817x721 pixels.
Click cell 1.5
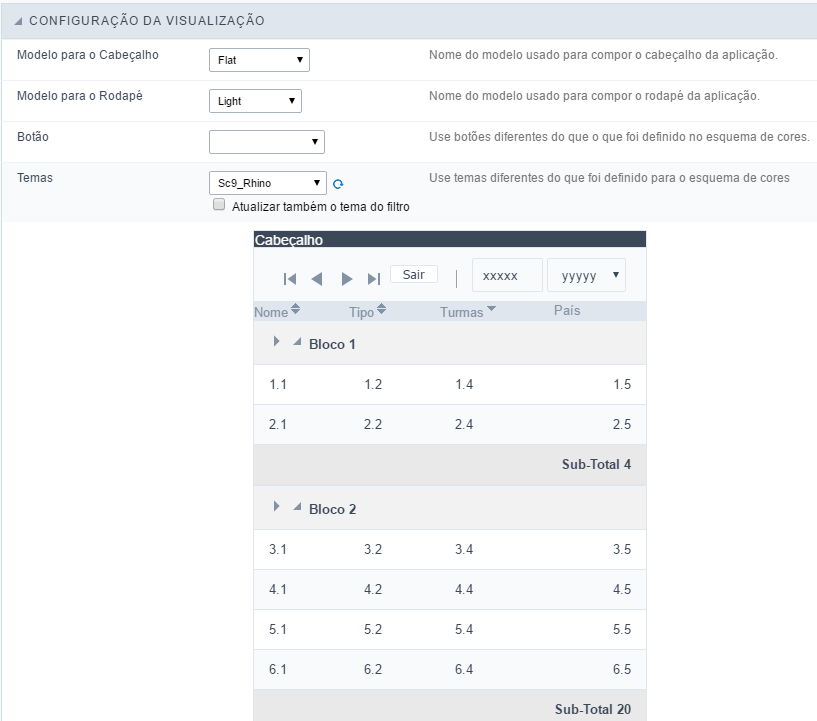coord(622,384)
